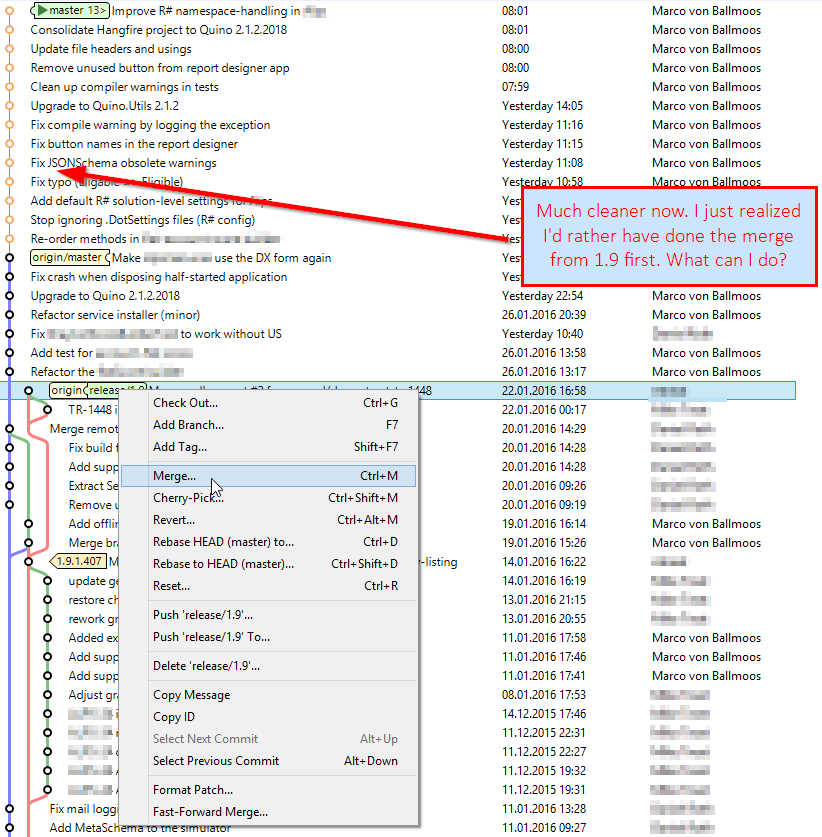Viewport: 822px width, 837px height.
Task: Select commit node for 'Fix JSONSchema obsolete warnings'
Action: (x=9, y=163)
